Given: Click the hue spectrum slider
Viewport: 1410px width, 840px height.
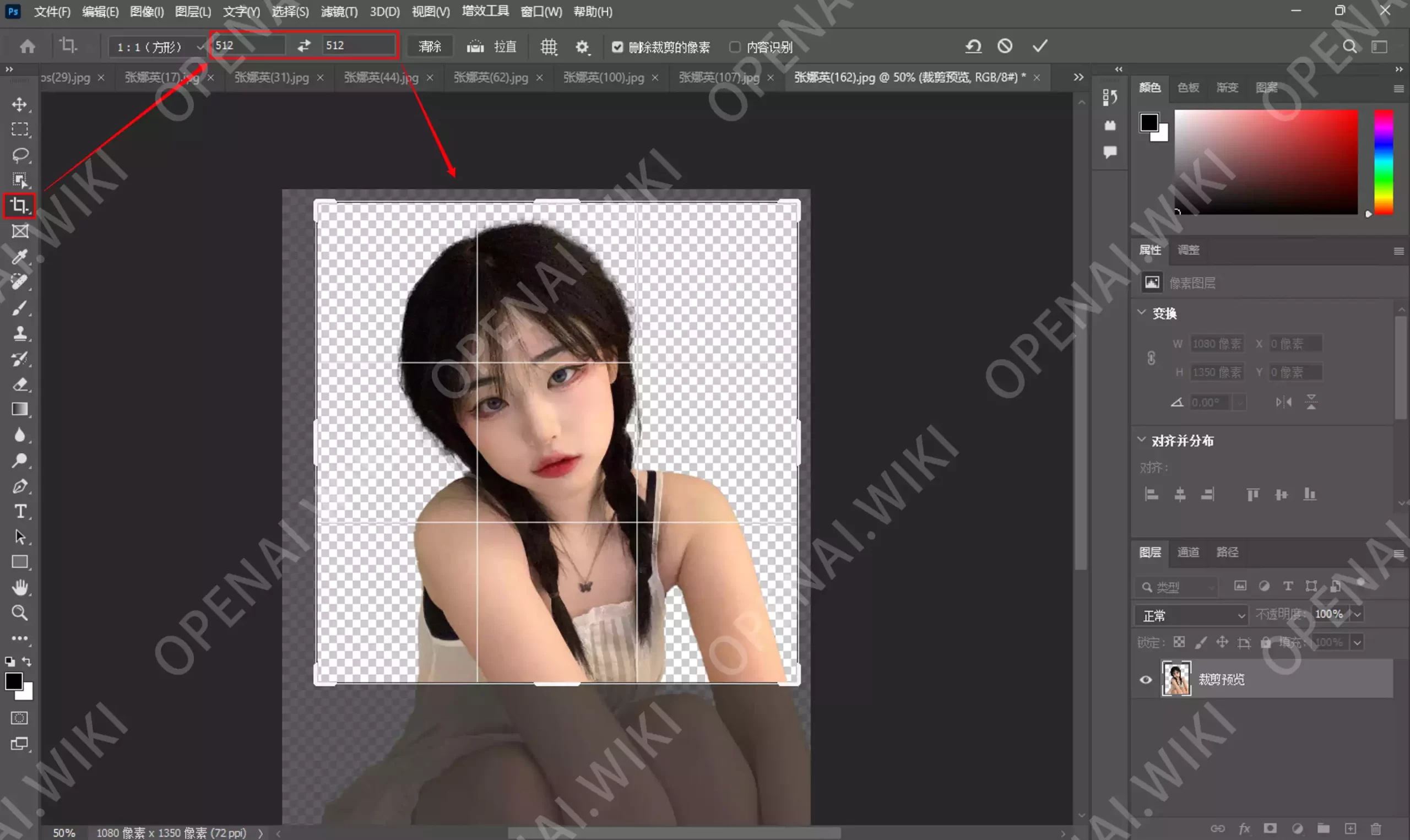Looking at the screenshot, I should click(x=1384, y=162).
